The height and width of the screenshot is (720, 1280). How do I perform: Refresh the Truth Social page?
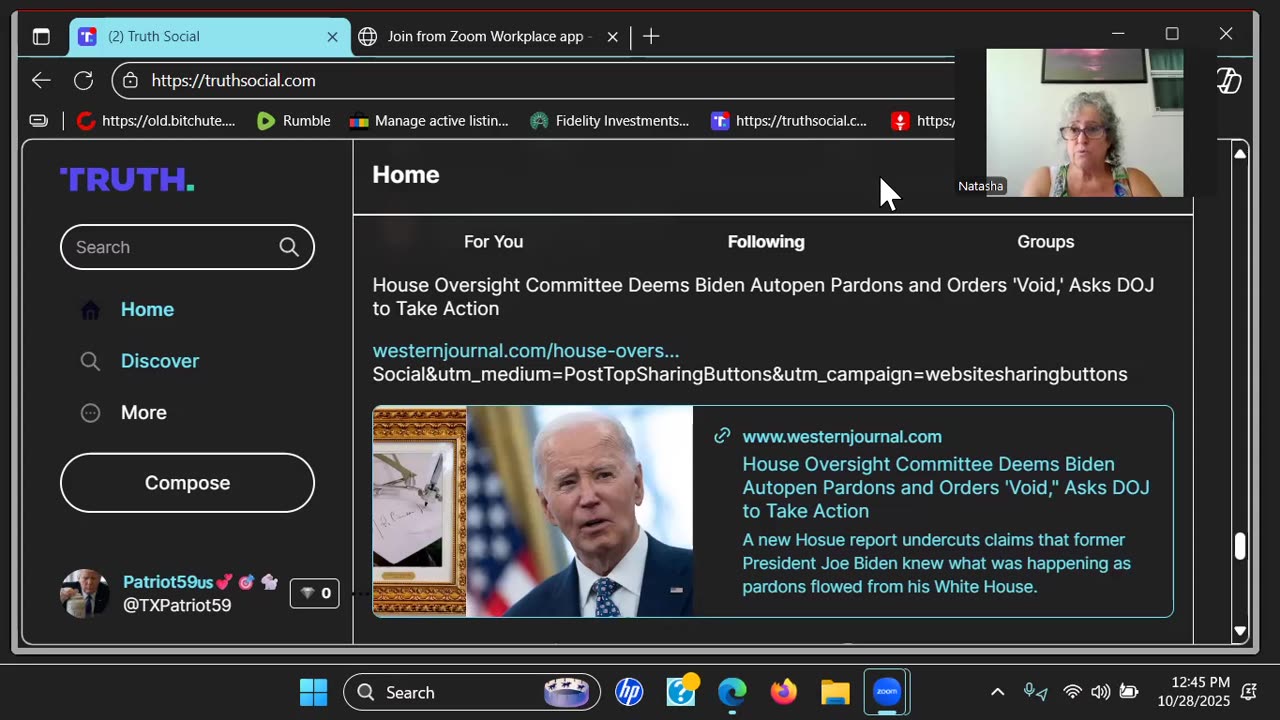84,81
